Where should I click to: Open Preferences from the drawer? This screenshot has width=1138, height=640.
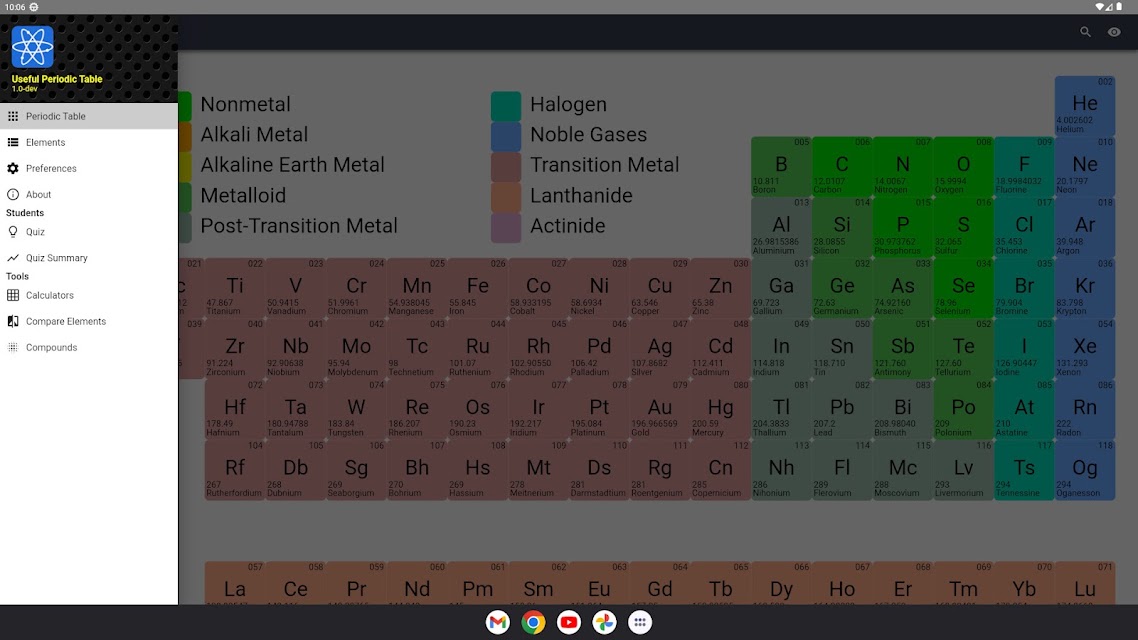click(89, 168)
